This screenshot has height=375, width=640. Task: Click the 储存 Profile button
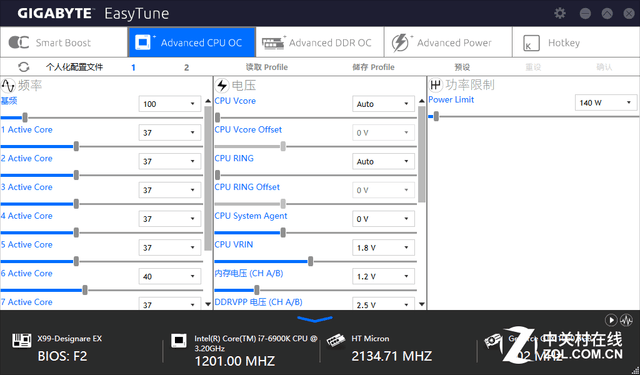[x=373, y=67]
